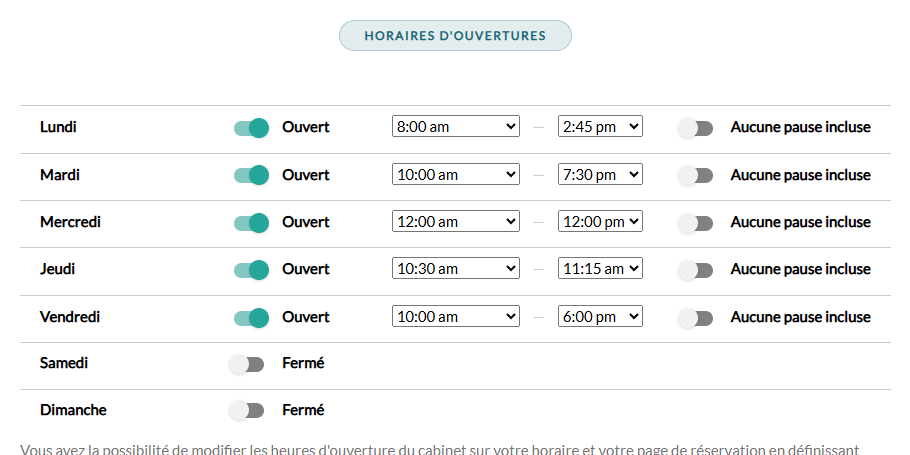Screen dimensions: 910x455
Task: Toggle Mercredi open switch off
Action: click(x=251, y=223)
